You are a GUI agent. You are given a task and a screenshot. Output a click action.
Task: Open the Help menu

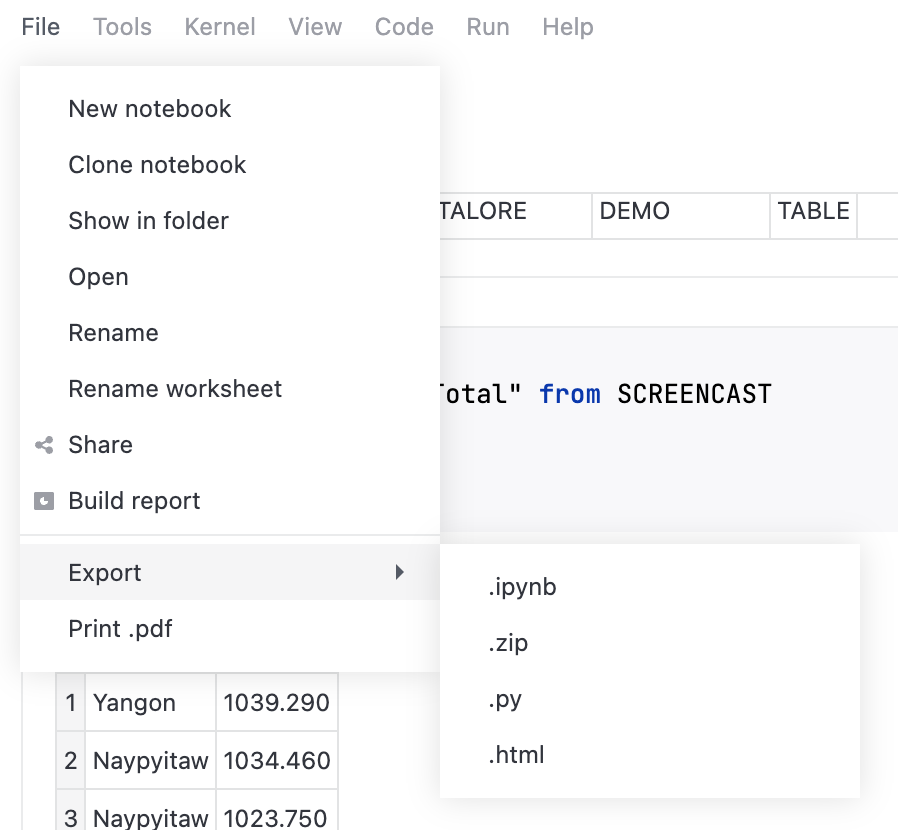567,27
